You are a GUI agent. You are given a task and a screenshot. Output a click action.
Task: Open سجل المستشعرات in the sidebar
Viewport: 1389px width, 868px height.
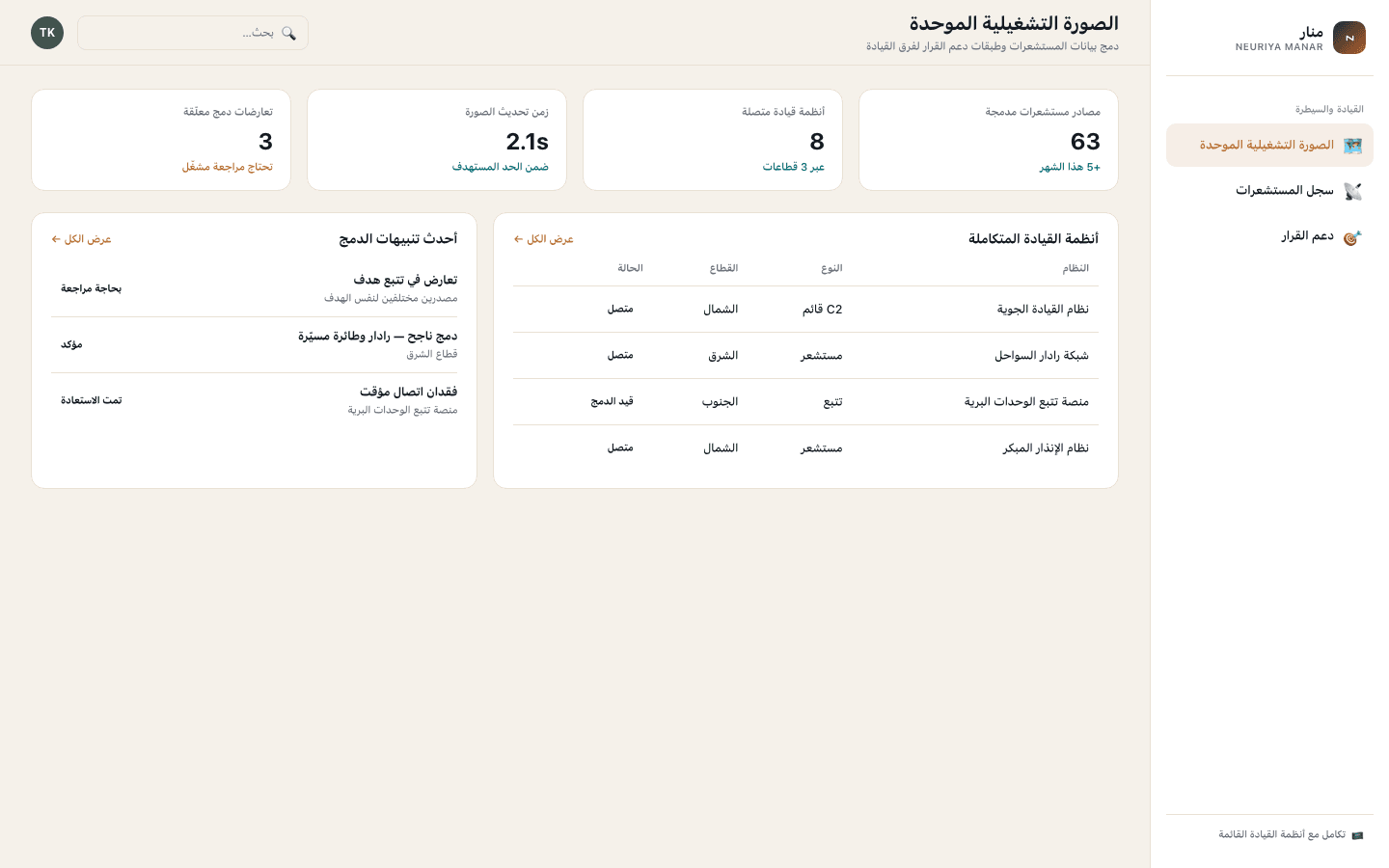pyautogui.click(x=1269, y=191)
